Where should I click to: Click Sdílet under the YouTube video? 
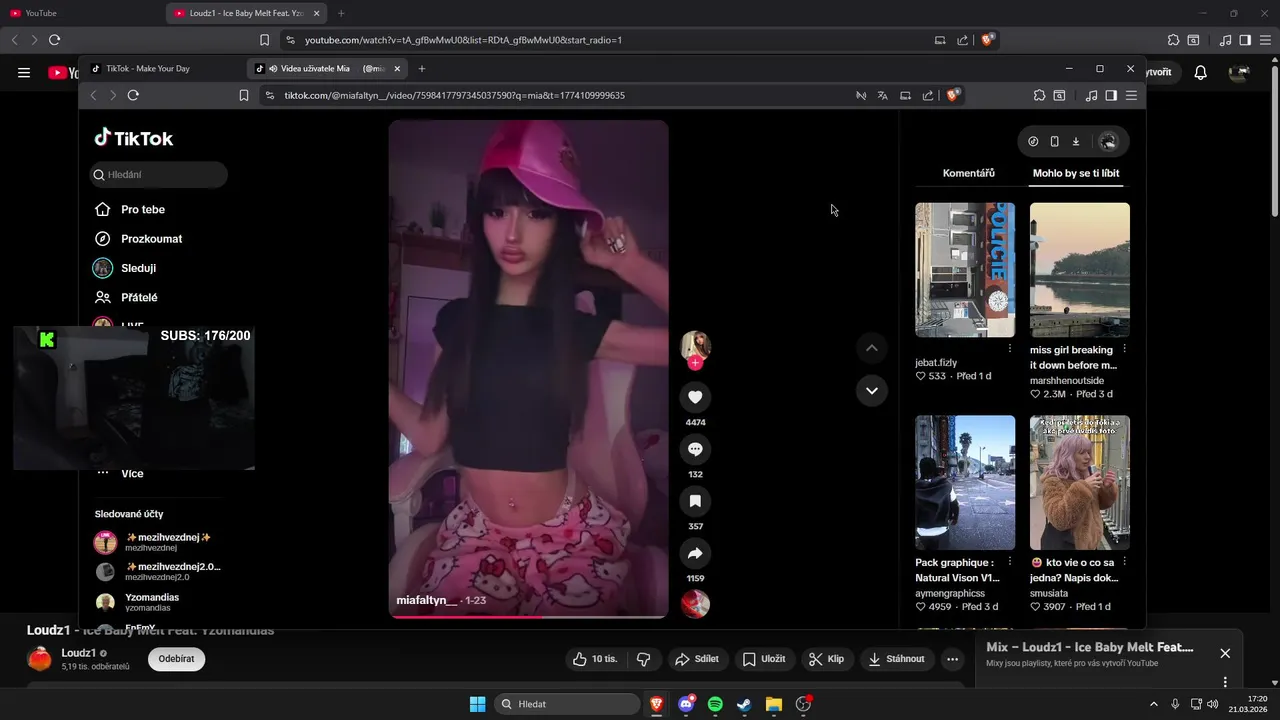pyautogui.click(x=696, y=659)
